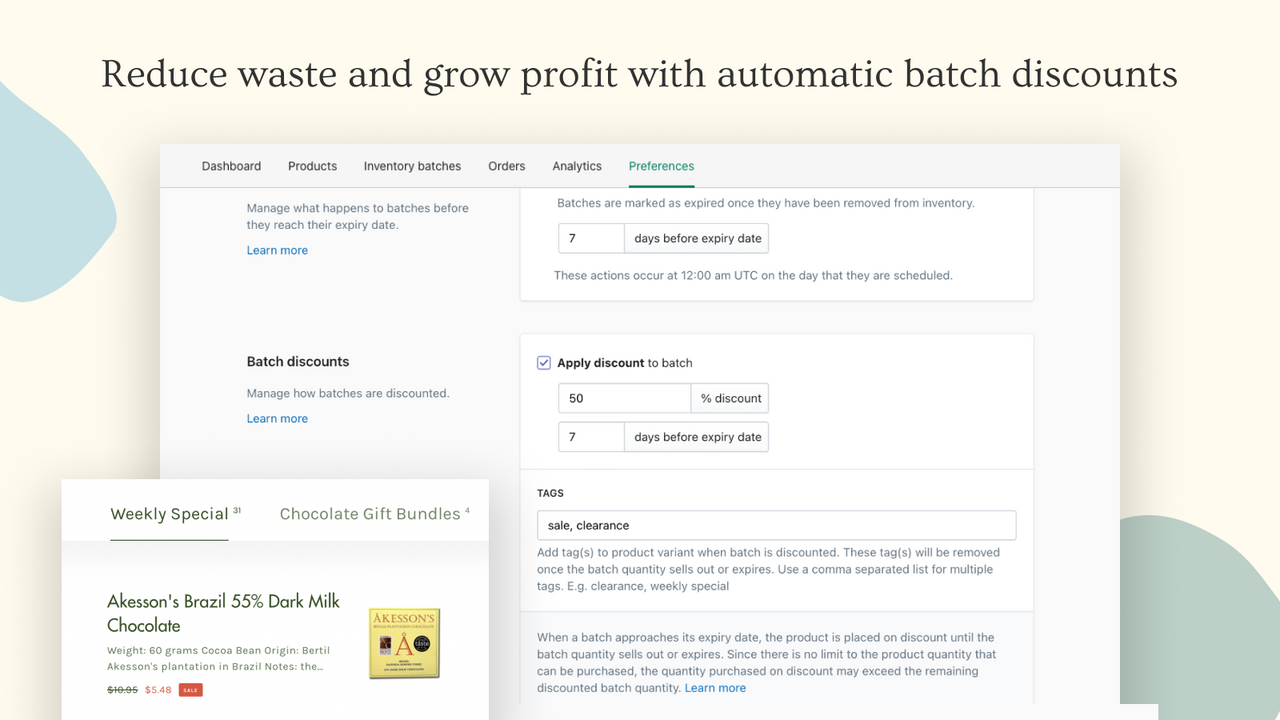1280x720 pixels.
Task: Select the Preferences tab
Action: pyautogui.click(x=661, y=166)
